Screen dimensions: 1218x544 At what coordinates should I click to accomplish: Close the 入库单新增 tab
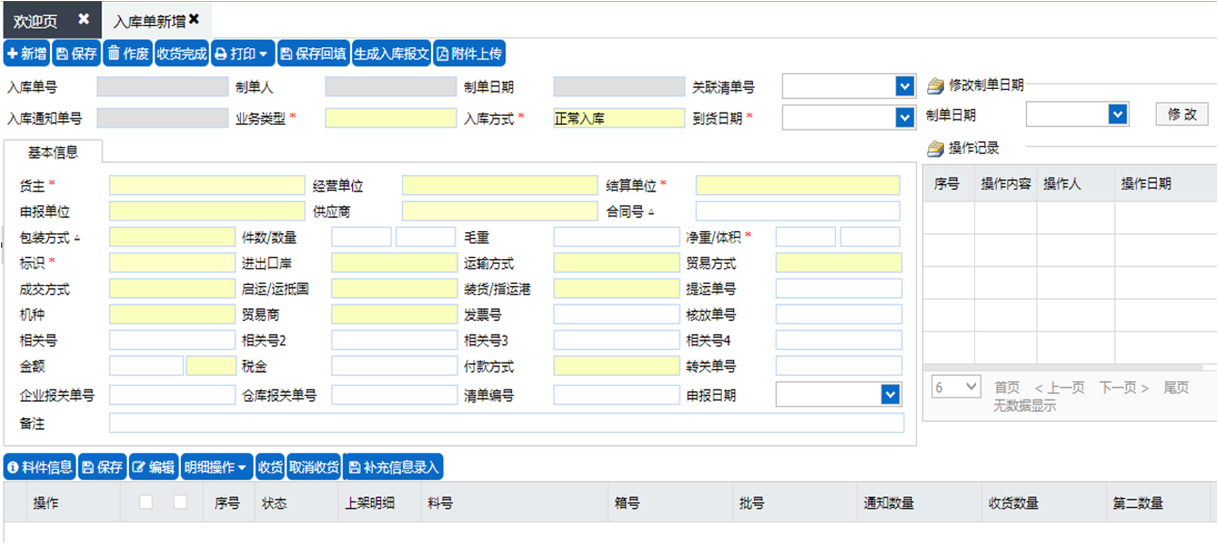tap(194, 19)
